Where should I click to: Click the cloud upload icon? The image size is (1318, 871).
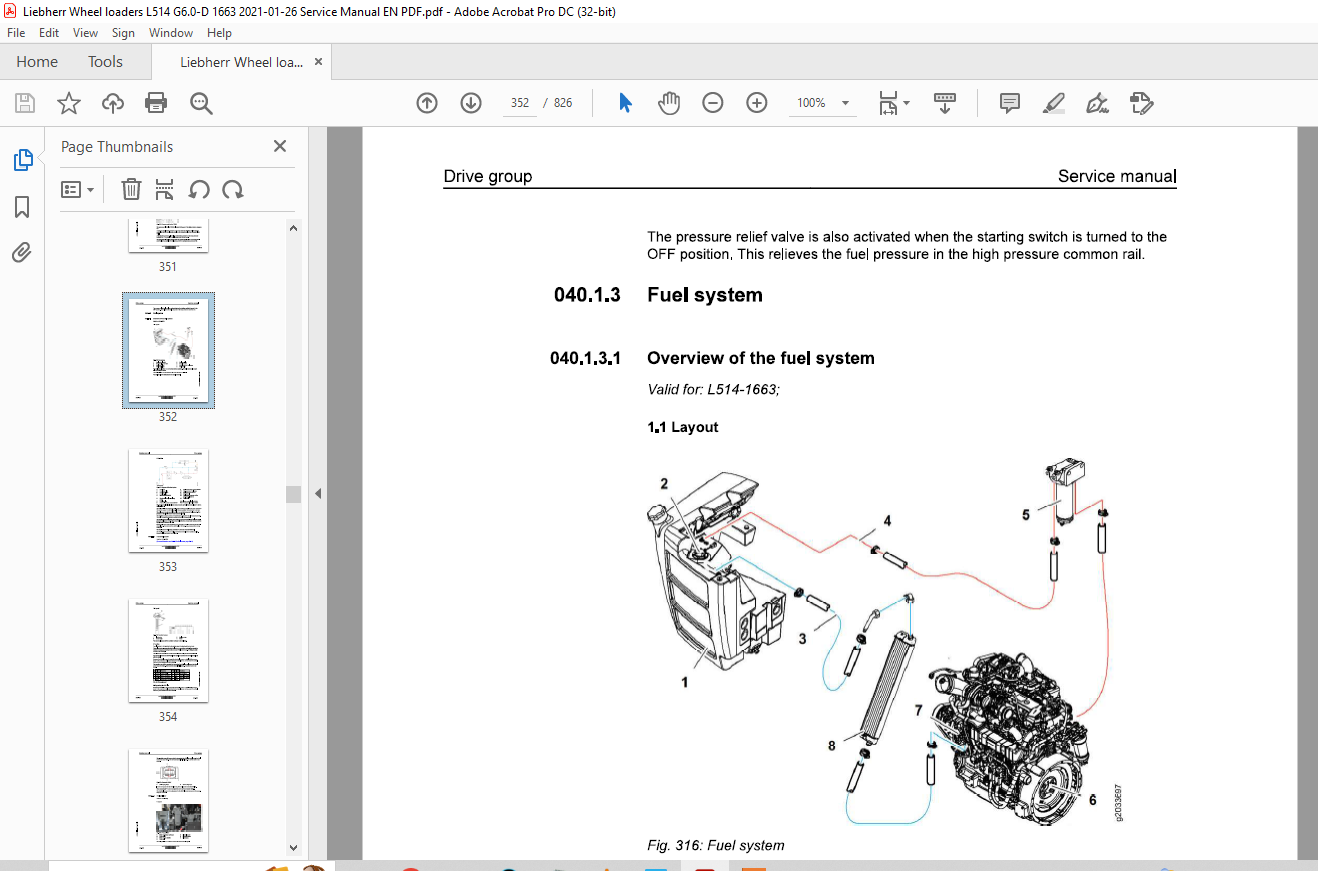113,103
